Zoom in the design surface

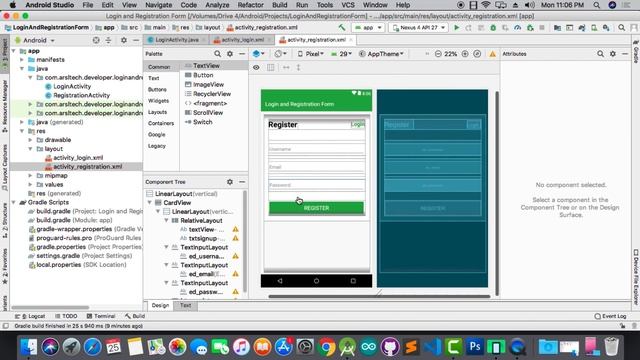point(465,54)
